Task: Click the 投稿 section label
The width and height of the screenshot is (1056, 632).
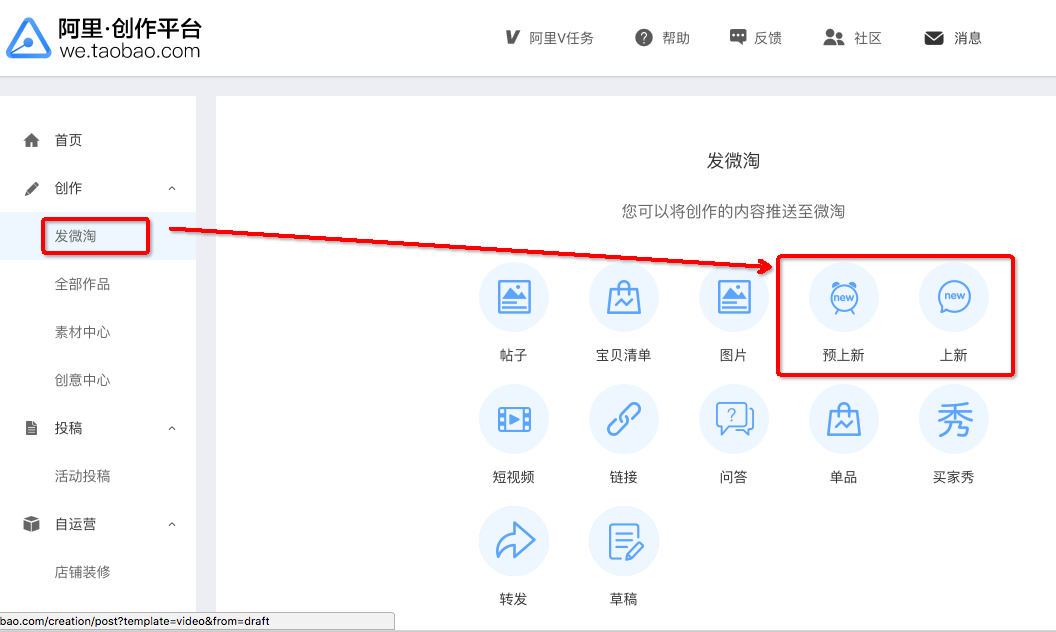Action: tap(68, 429)
